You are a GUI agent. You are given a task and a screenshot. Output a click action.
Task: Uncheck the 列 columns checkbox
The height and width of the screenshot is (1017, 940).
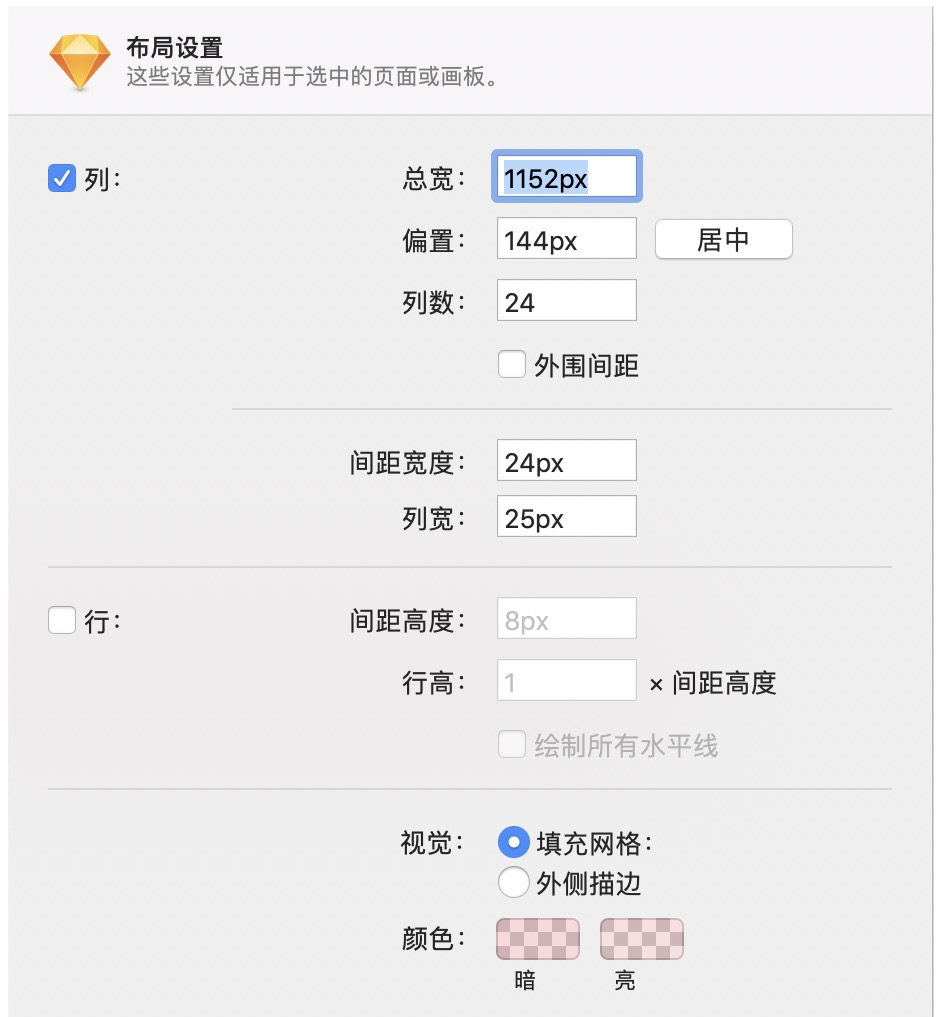(x=62, y=178)
